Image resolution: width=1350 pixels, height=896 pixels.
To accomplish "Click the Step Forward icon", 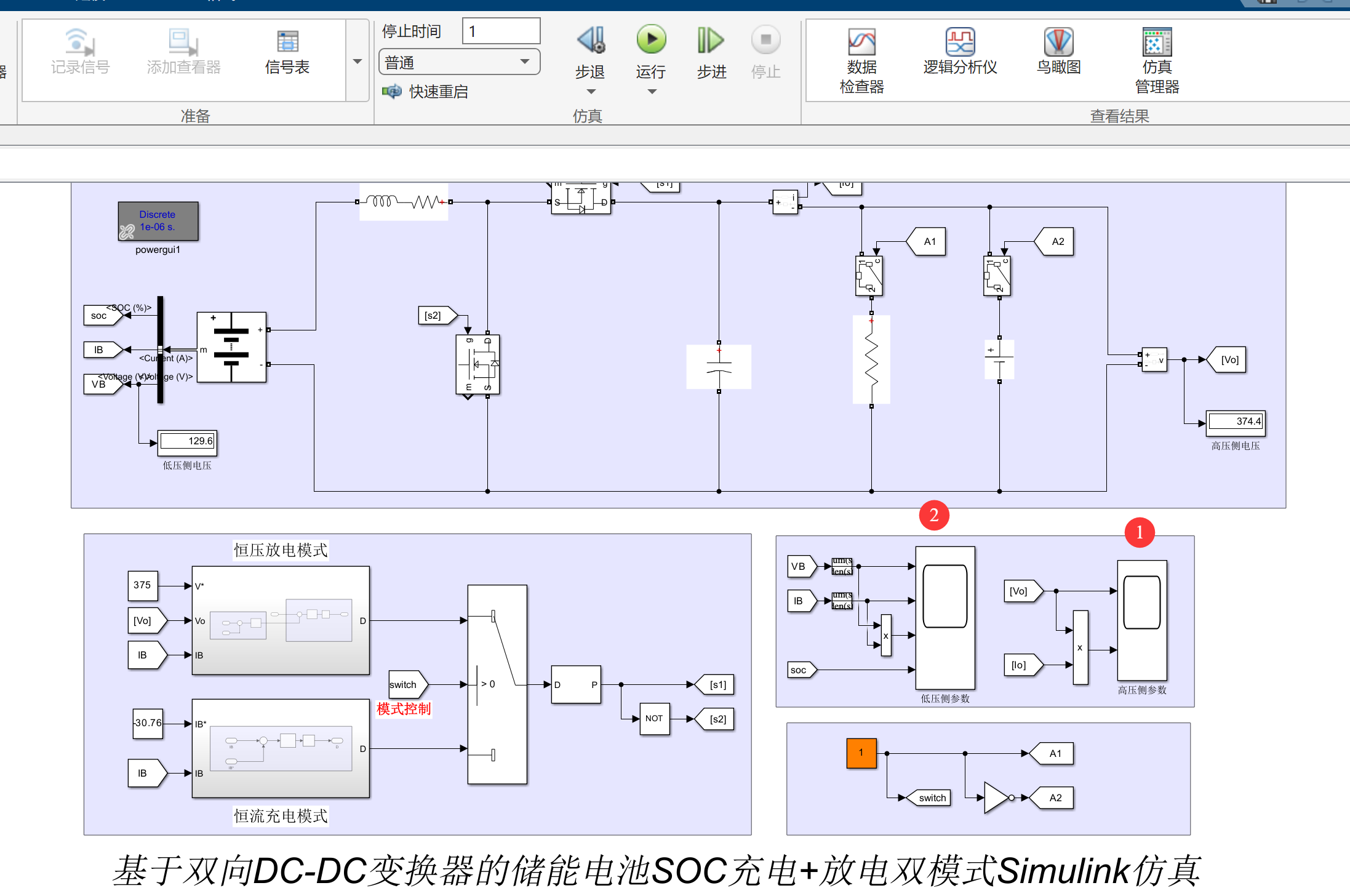I will point(711,41).
